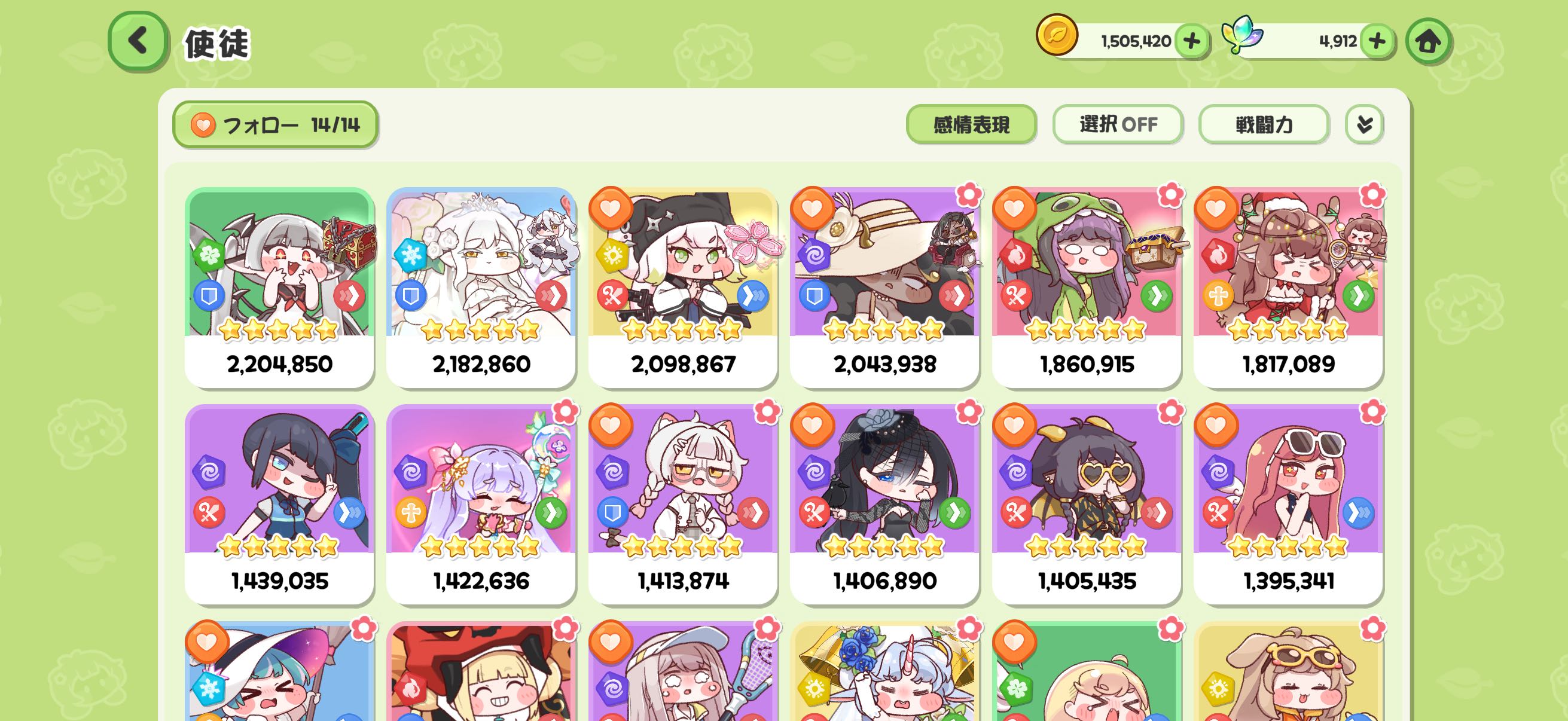The width and height of the screenshot is (1568, 721).
Task: Unfollow the 2,098,867 power apostle via heart
Action: pos(611,209)
